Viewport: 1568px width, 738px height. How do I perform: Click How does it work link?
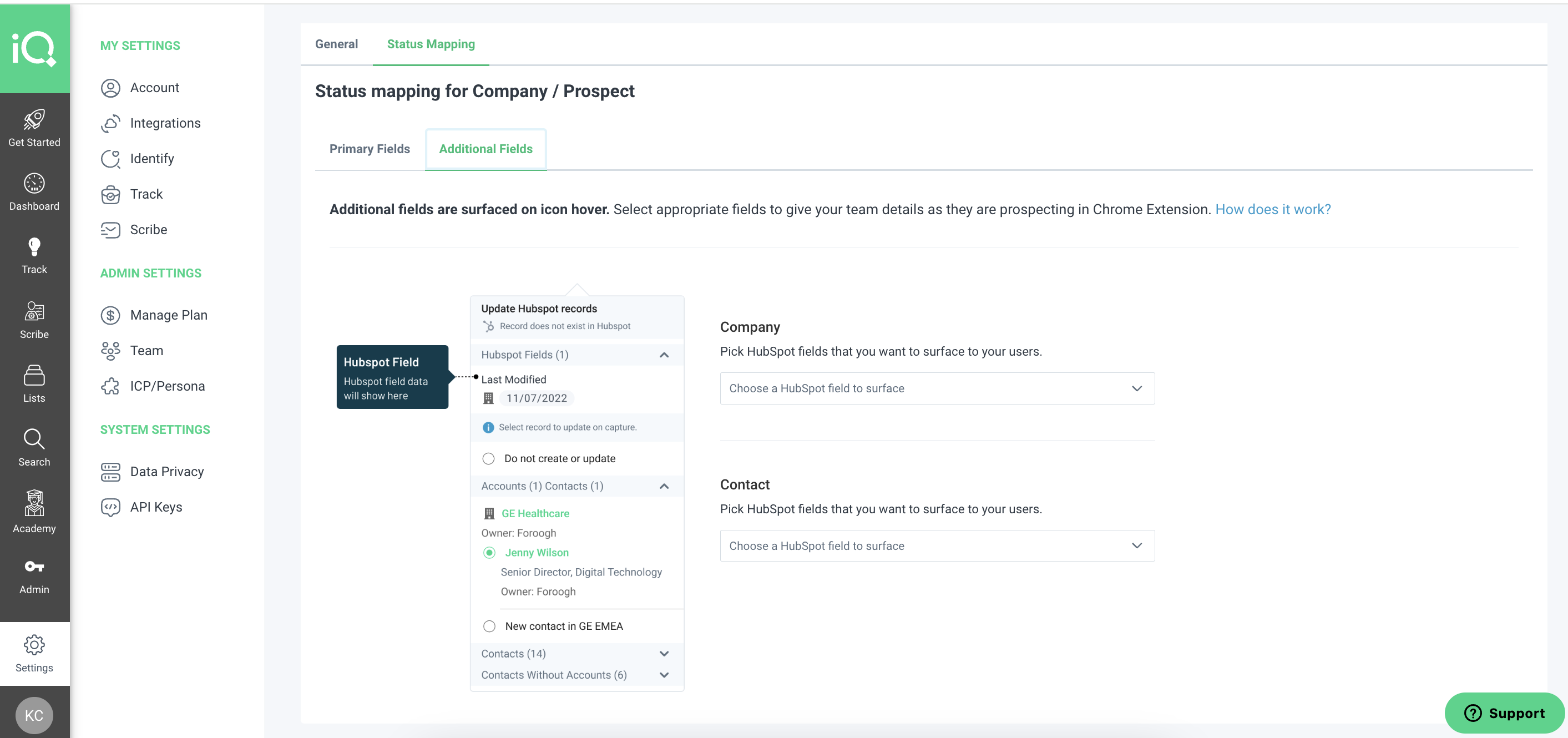(1272, 209)
